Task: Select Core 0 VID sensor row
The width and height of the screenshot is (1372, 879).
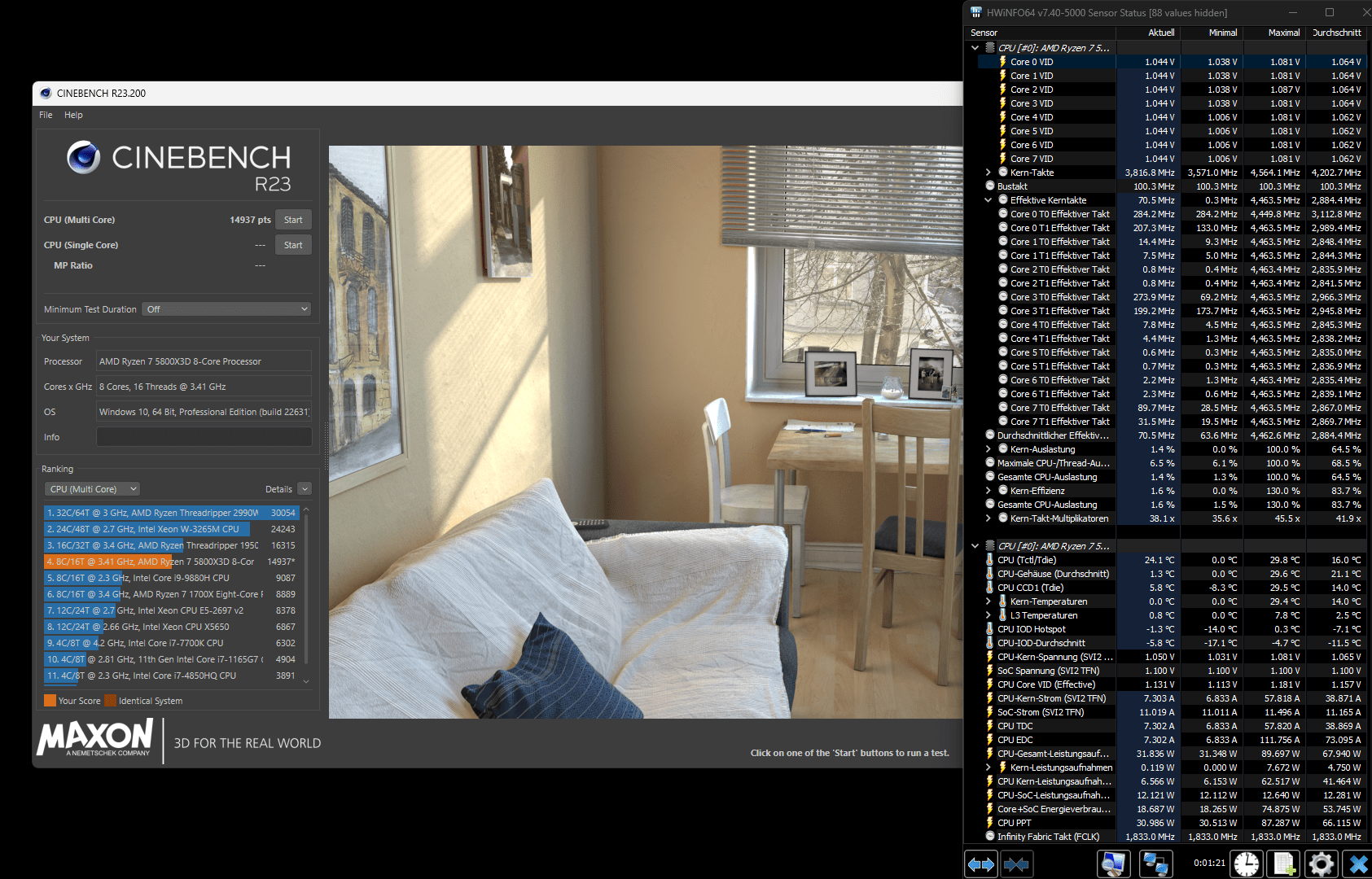Action: point(1166,62)
